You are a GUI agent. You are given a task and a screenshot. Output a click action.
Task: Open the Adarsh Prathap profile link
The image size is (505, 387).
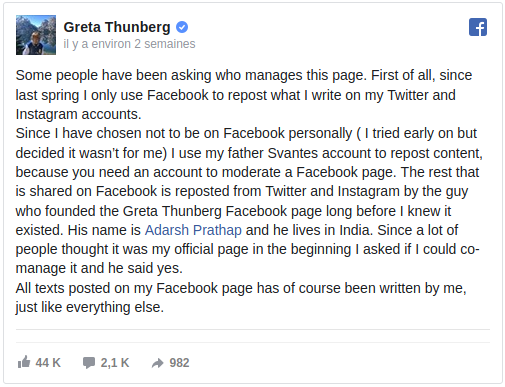click(193, 230)
